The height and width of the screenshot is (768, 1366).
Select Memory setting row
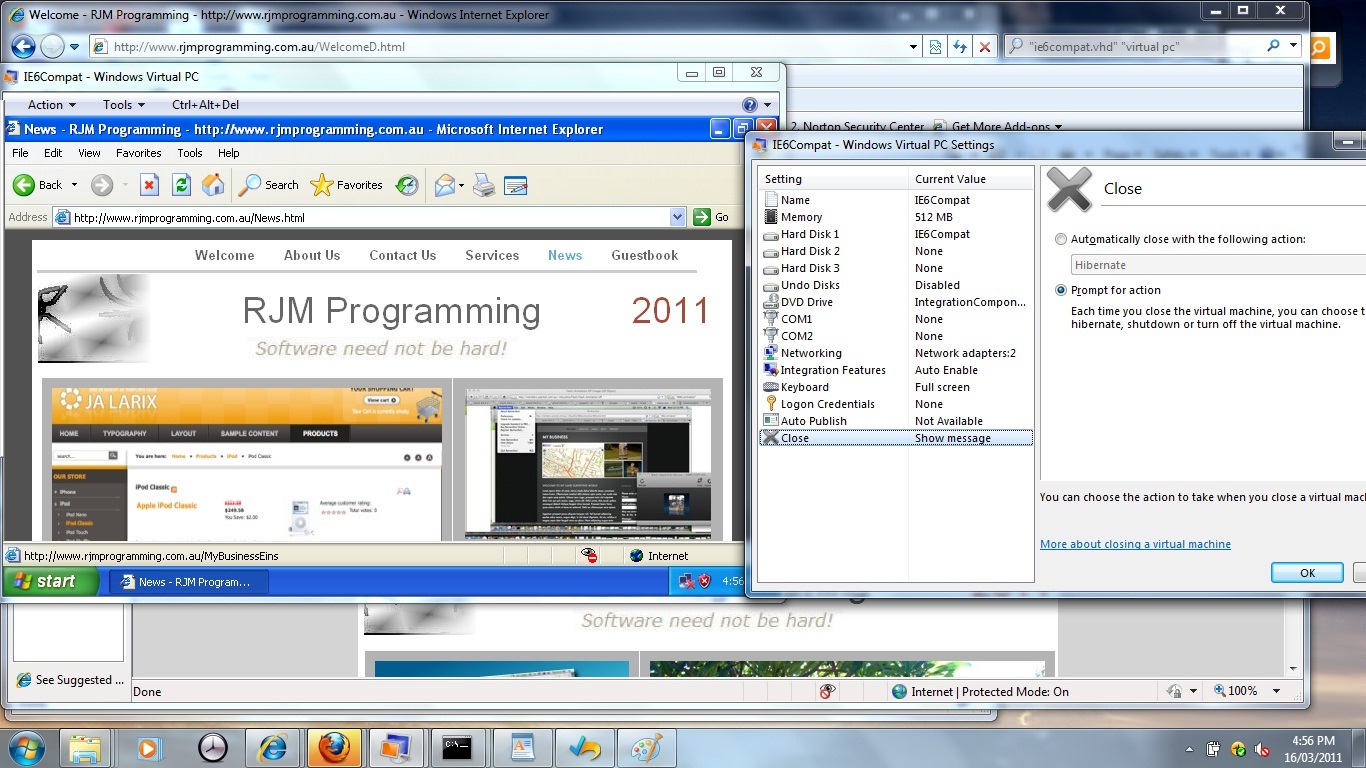tap(896, 217)
